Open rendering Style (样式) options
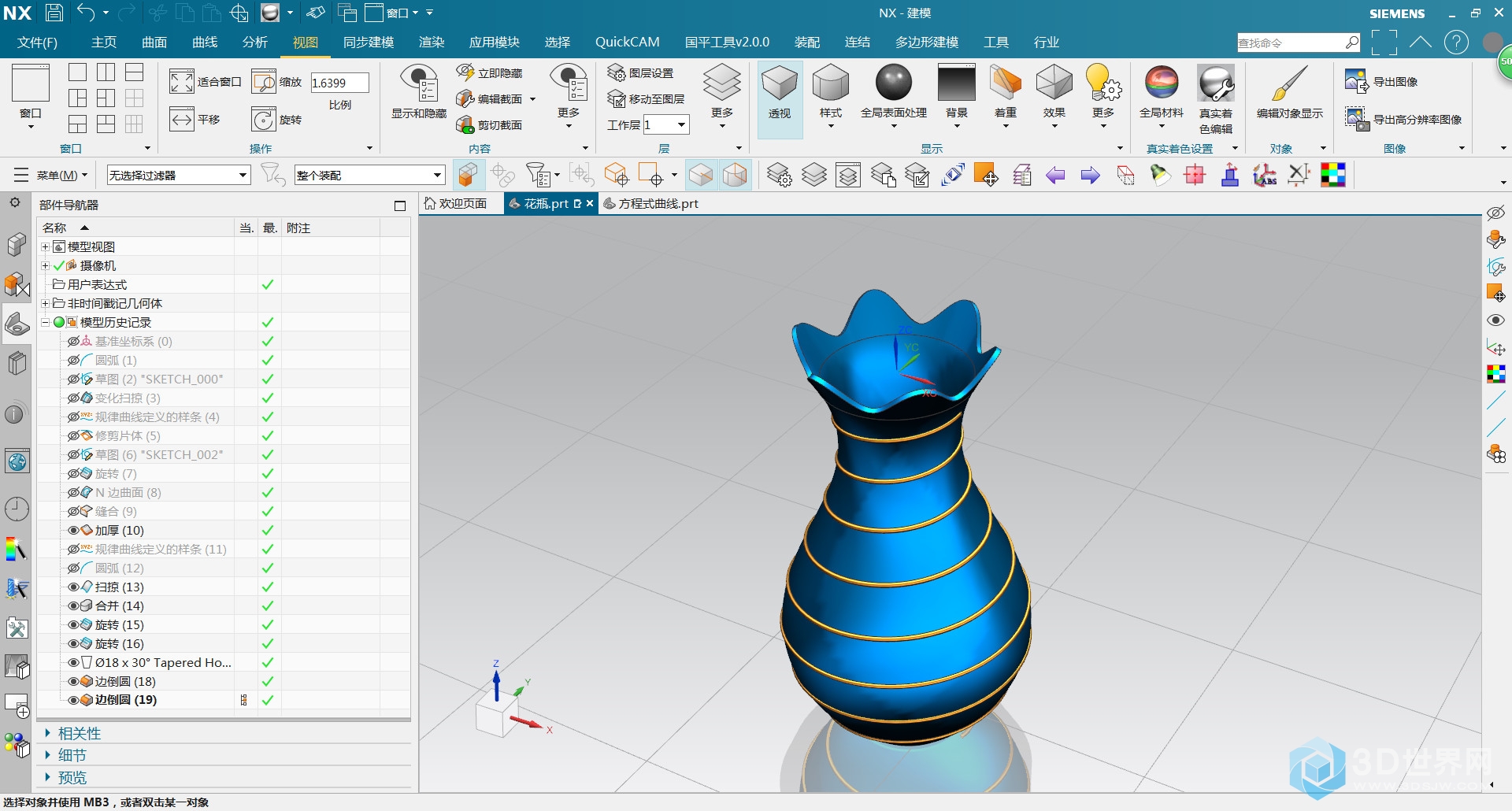The image size is (1512, 811). tap(831, 96)
